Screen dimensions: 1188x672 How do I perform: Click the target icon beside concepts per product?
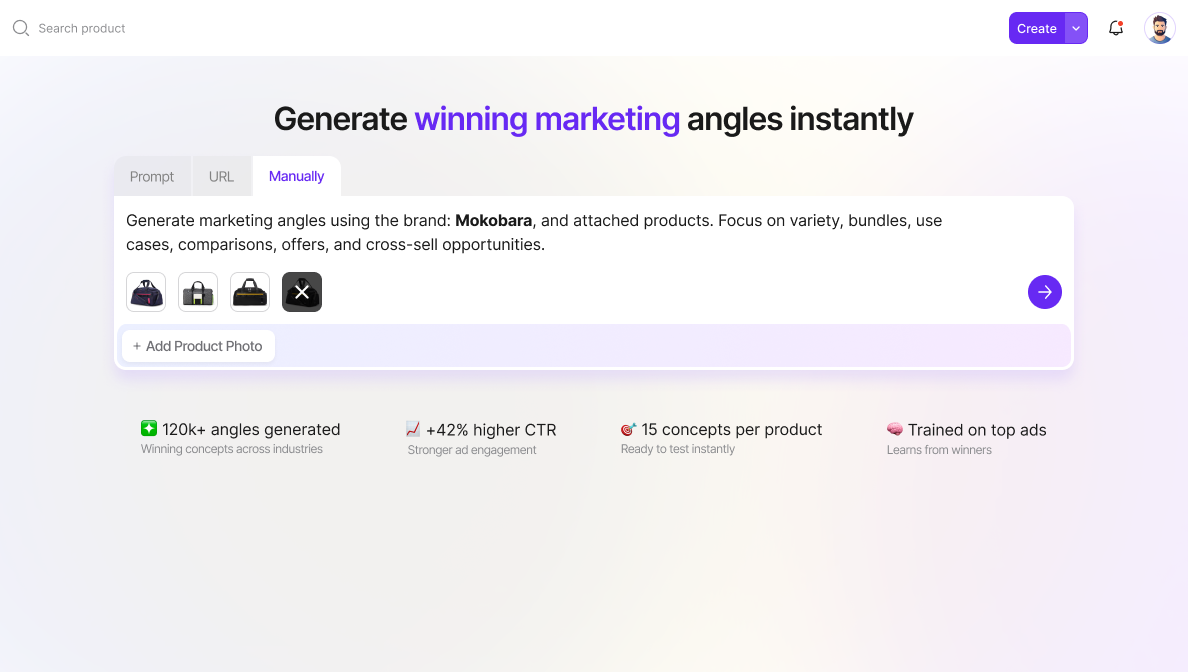[x=628, y=429]
